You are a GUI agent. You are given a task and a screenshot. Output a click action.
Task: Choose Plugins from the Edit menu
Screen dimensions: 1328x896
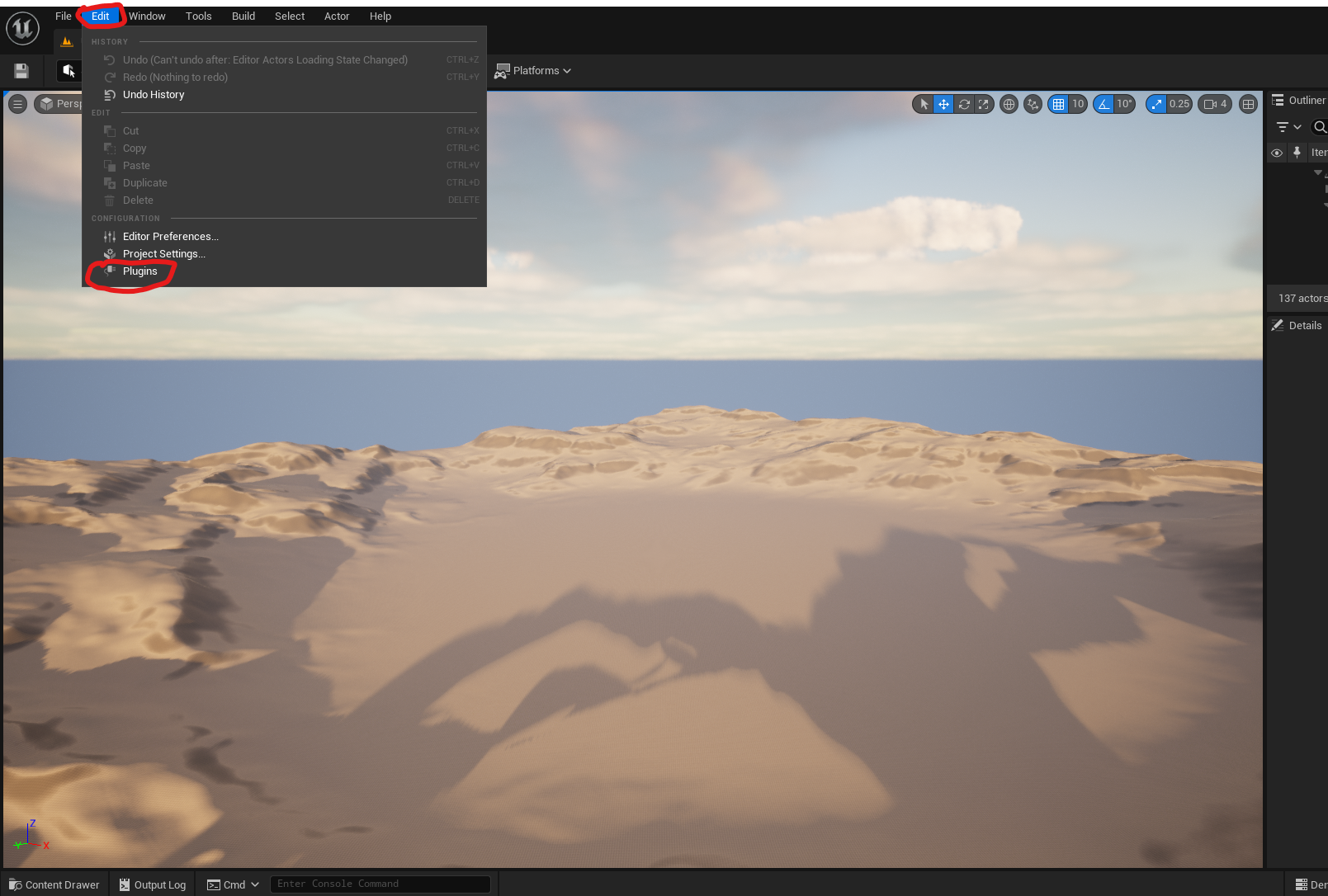tap(284, 271)
